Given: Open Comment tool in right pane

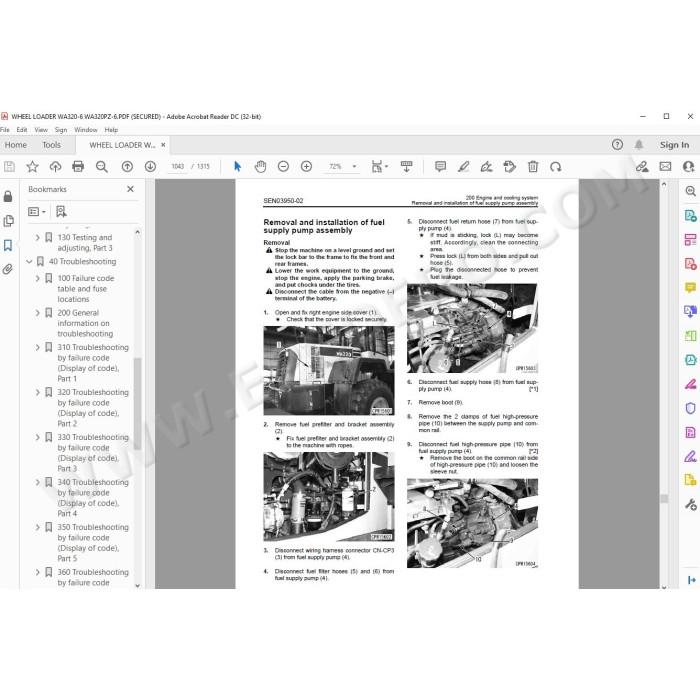Looking at the screenshot, I should [x=690, y=288].
